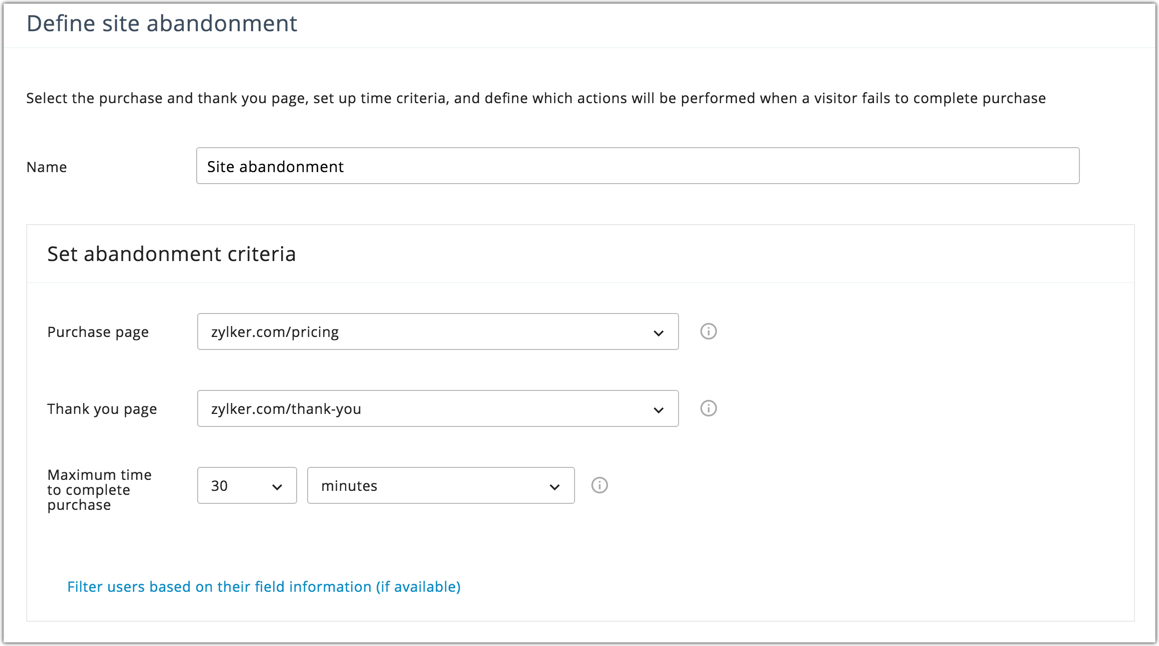1159x646 pixels.
Task: Click the chevron arrow in Thank you page field
Action: coord(658,410)
